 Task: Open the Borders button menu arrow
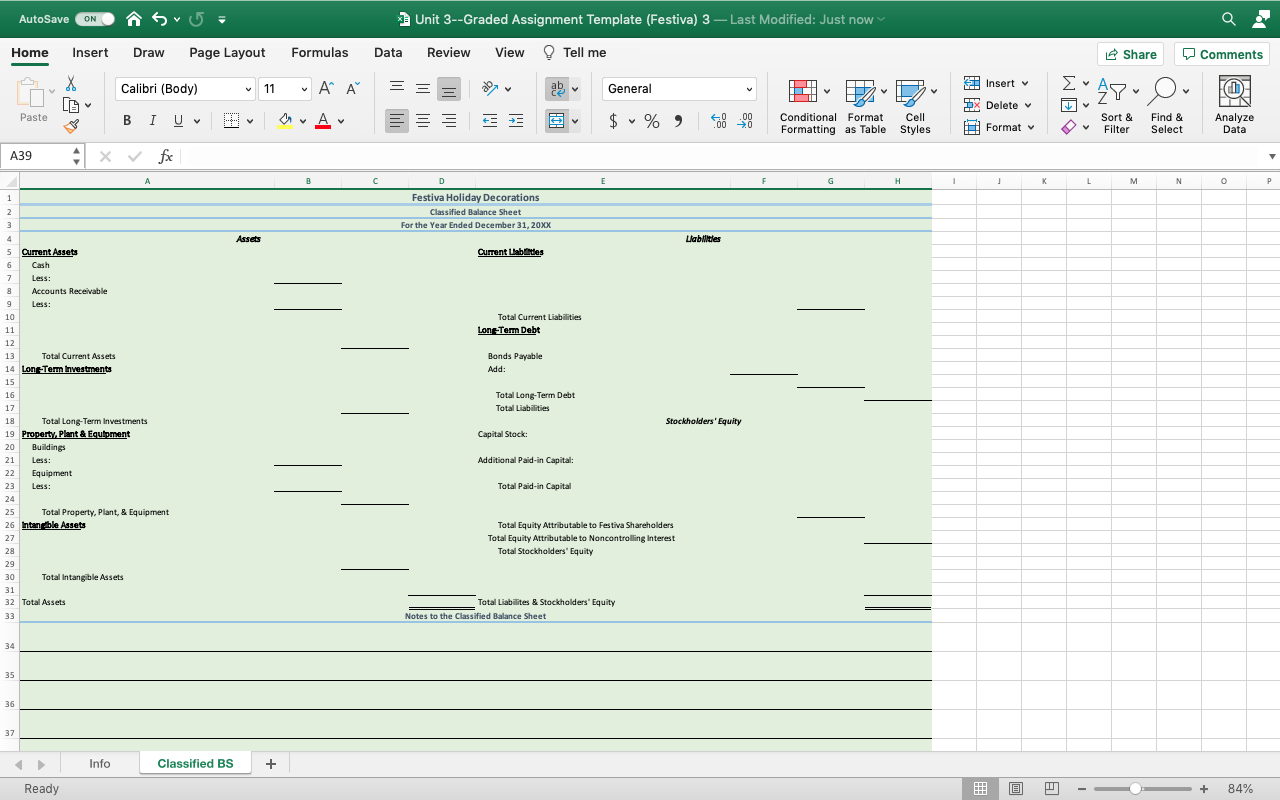(249, 121)
